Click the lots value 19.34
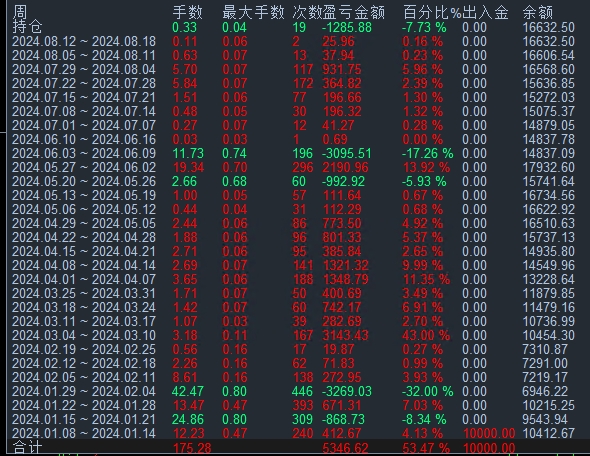This screenshot has width=590, height=456. [188, 167]
